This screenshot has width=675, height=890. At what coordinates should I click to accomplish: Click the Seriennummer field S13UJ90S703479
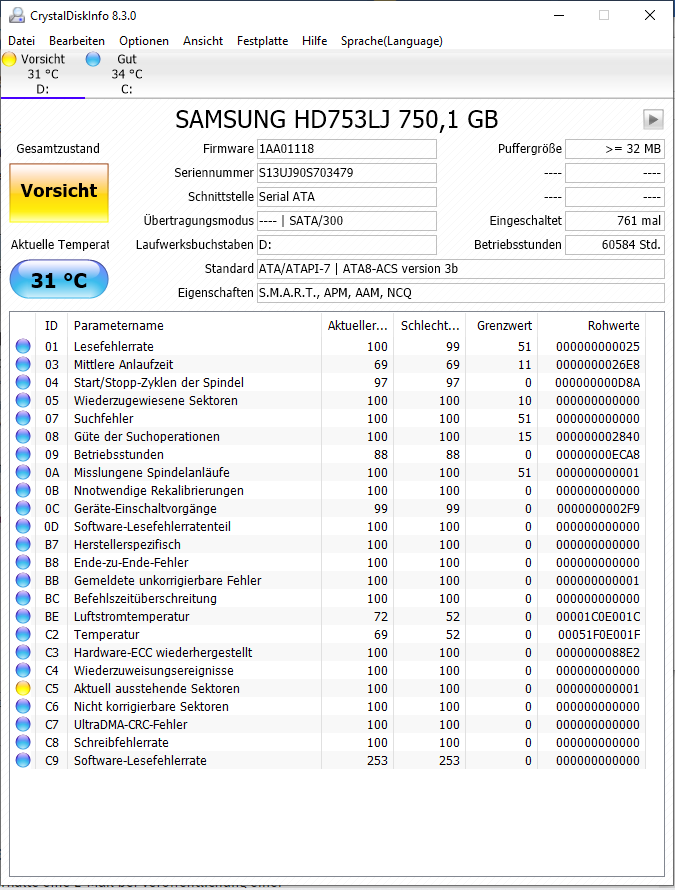click(x=347, y=173)
